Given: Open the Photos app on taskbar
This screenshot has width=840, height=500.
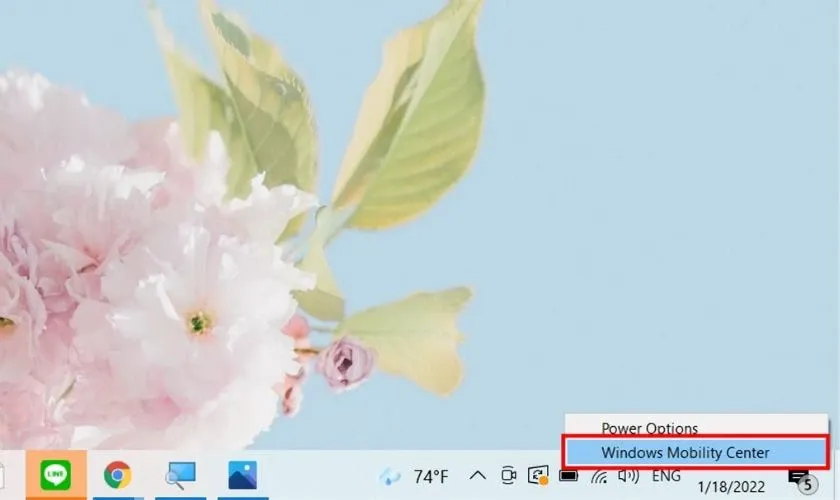Looking at the screenshot, I should coord(243,475).
